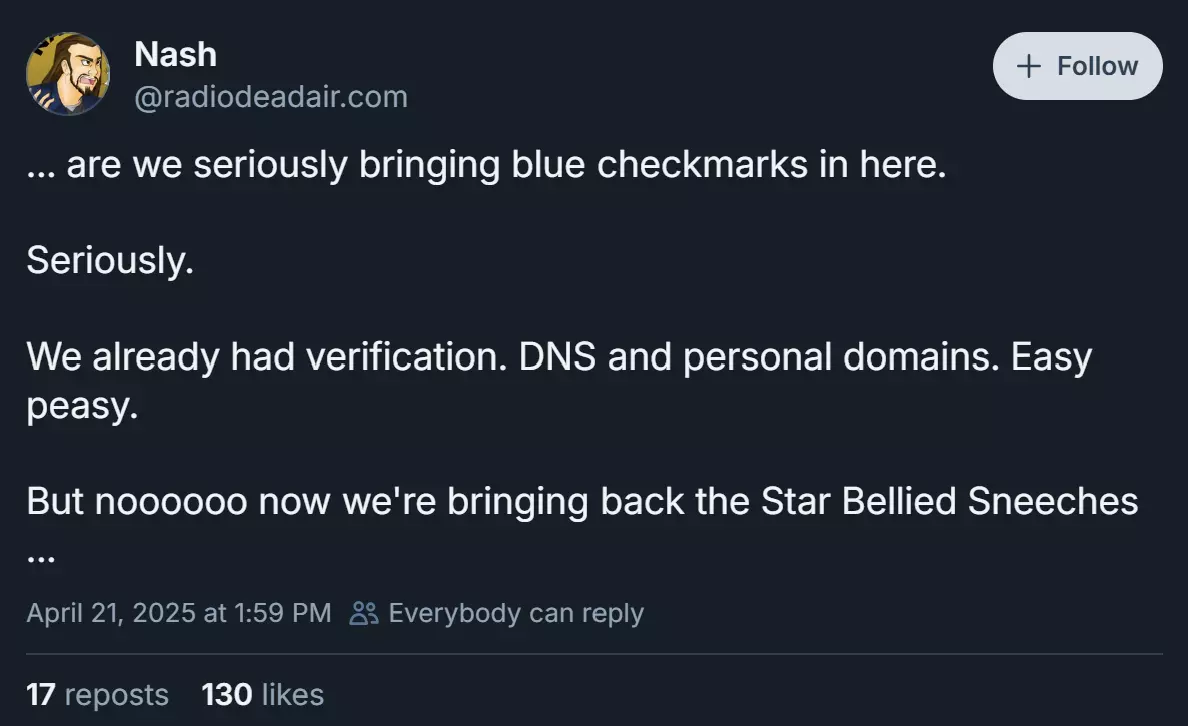Open the April 21, 2025 timestamp link
Viewport: 1188px width, 726px height.
(x=179, y=612)
